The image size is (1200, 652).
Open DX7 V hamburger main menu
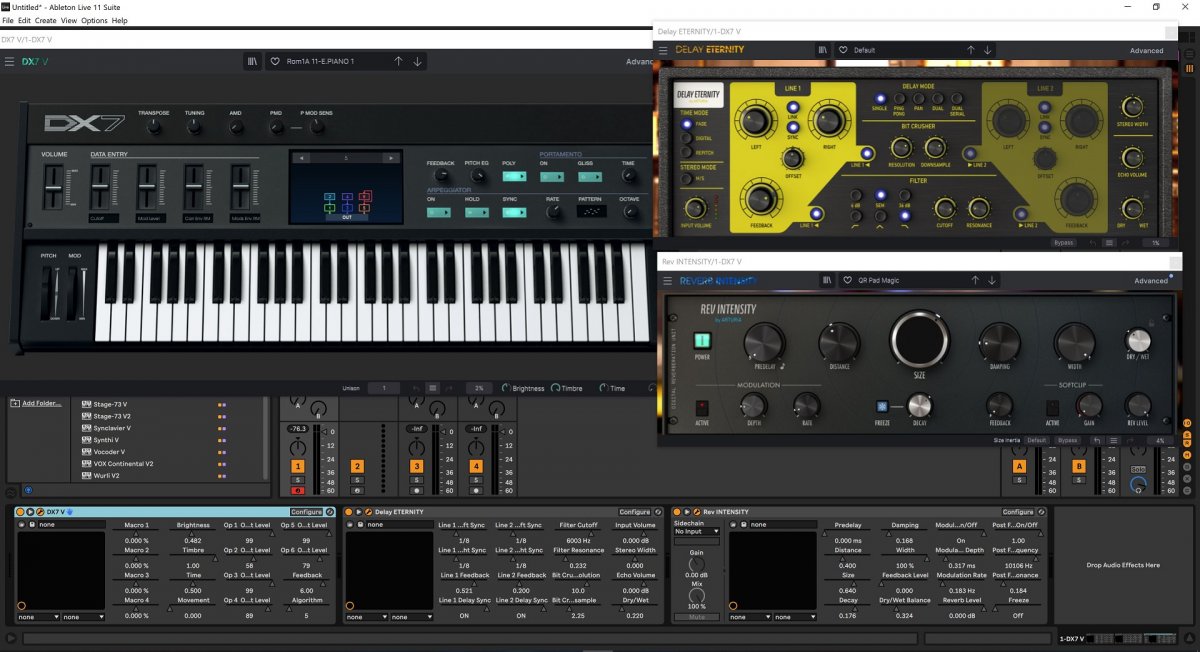click(x=10, y=61)
